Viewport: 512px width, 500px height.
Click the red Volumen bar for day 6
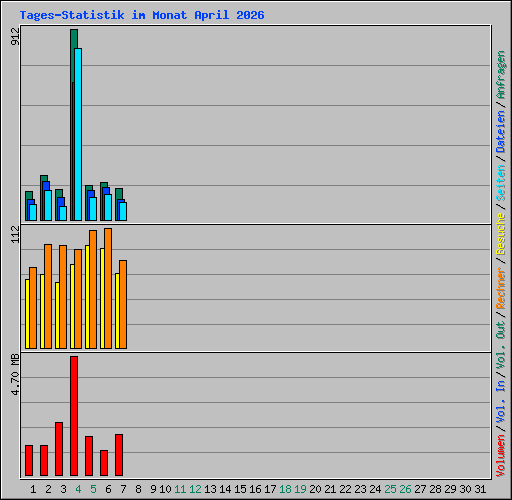tap(104, 463)
